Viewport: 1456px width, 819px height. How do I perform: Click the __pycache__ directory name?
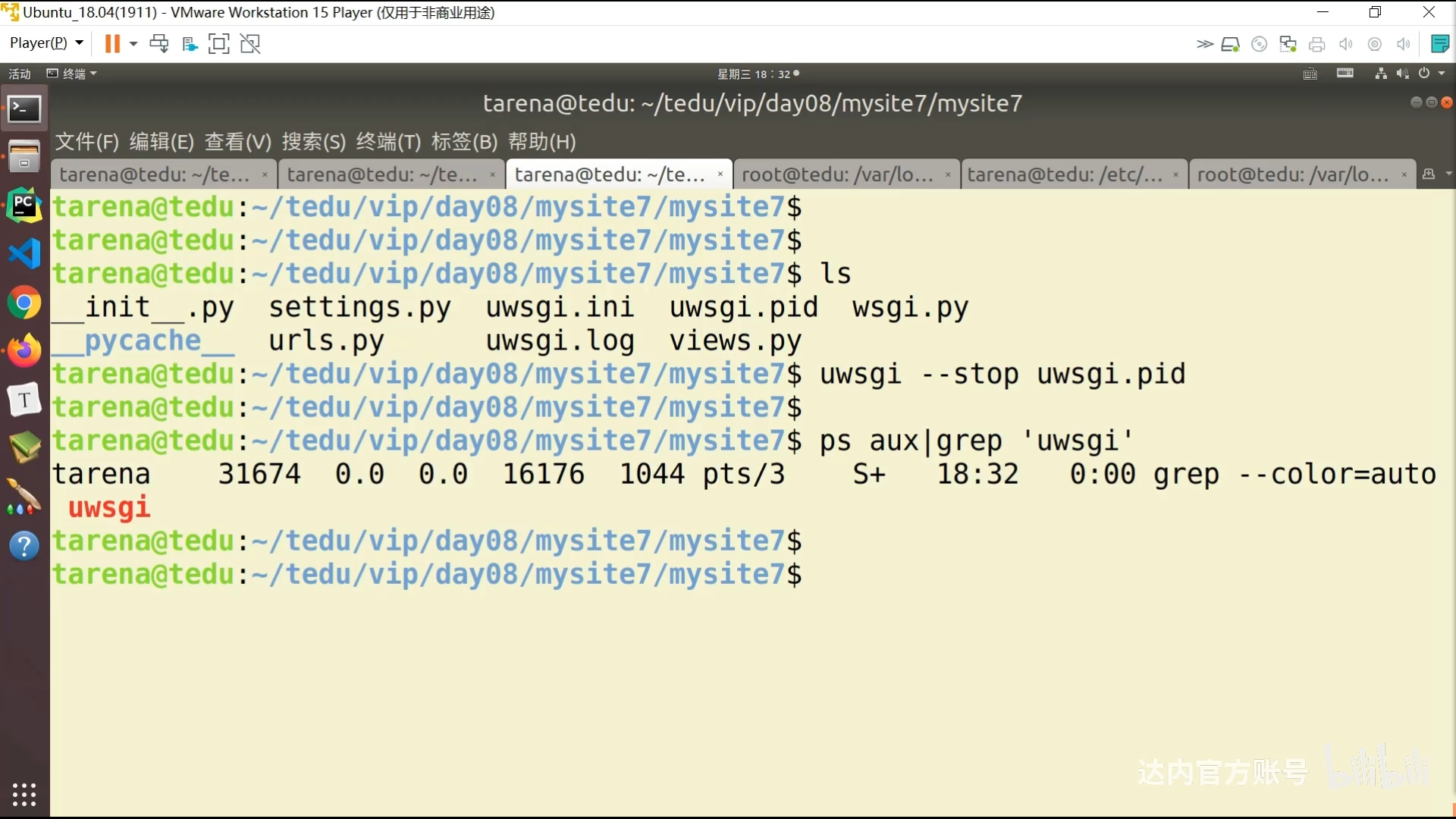pos(143,340)
